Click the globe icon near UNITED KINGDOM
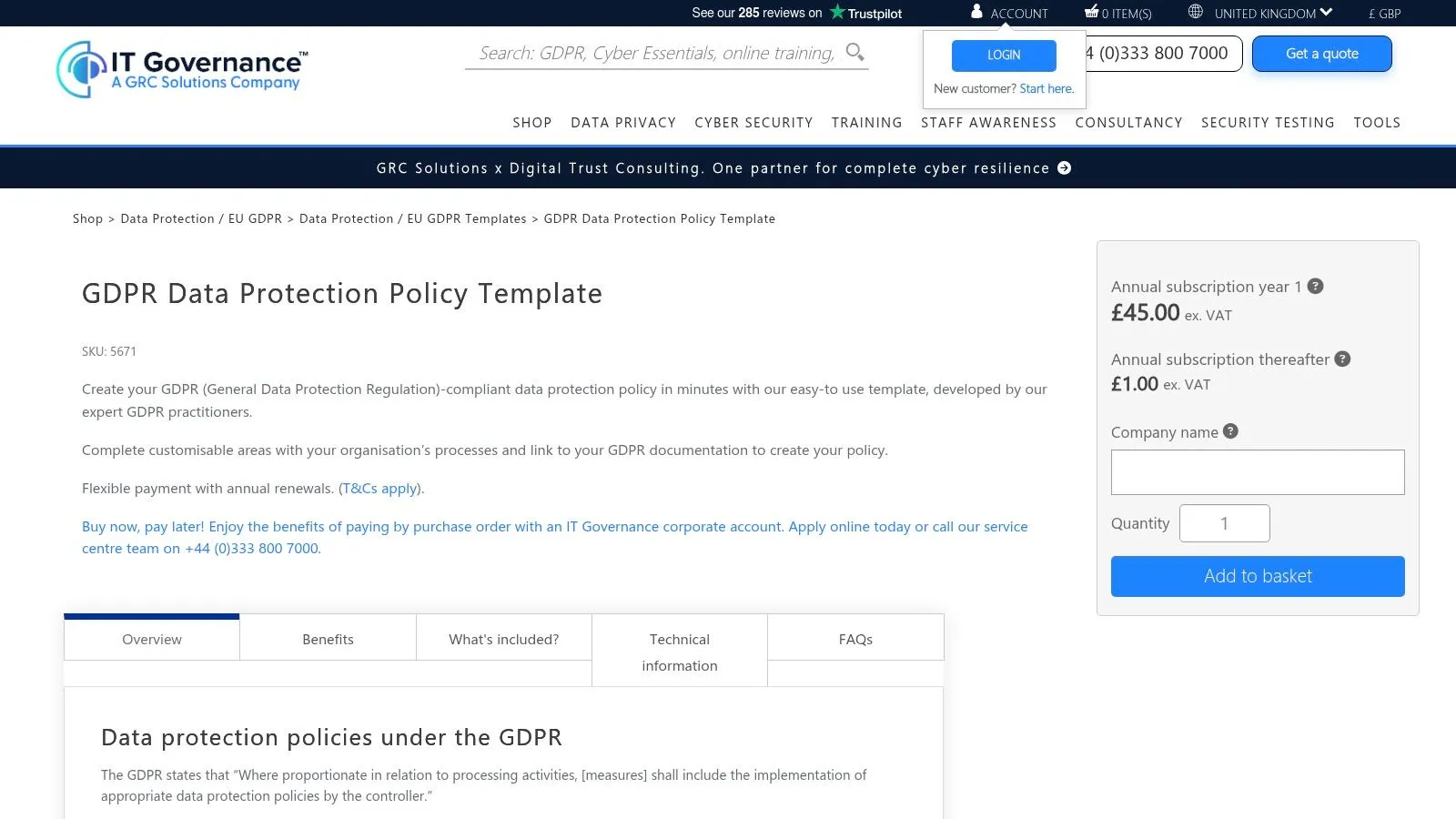Viewport: 1456px width, 819px height. (x=1195, y=12)
